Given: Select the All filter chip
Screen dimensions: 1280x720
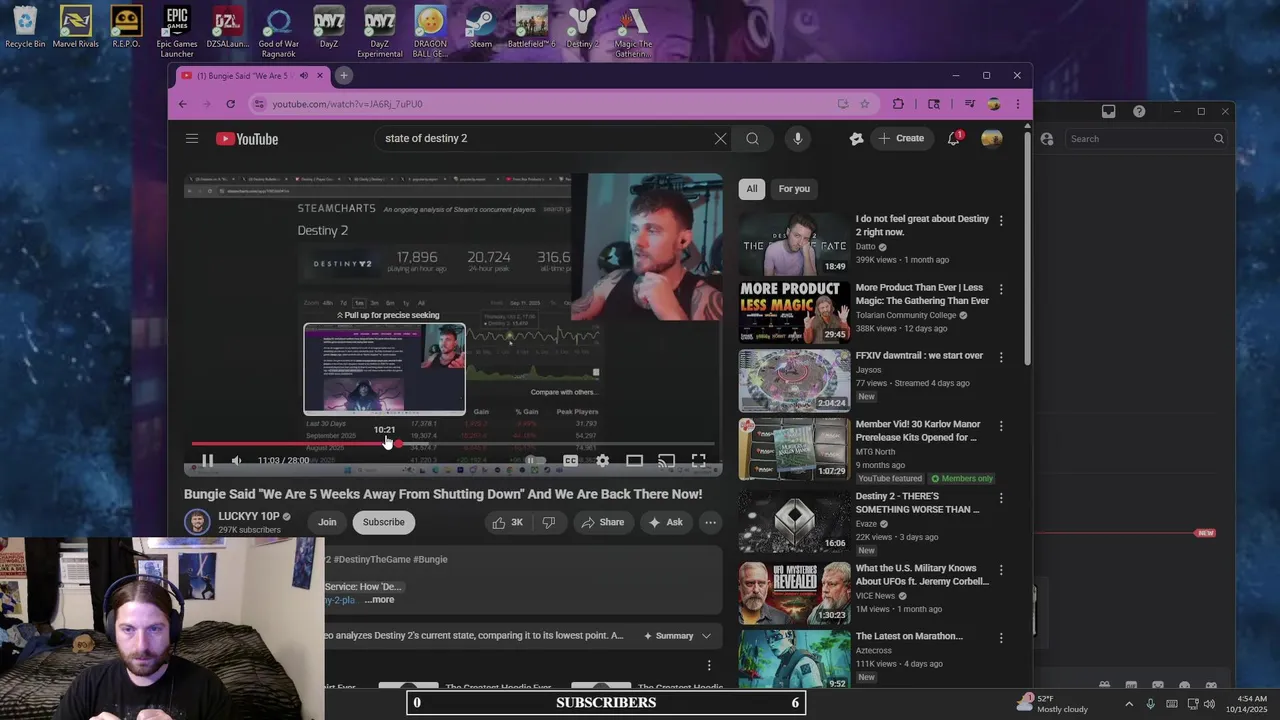Looking at the screenshot, I should click(x=752, y=189).
